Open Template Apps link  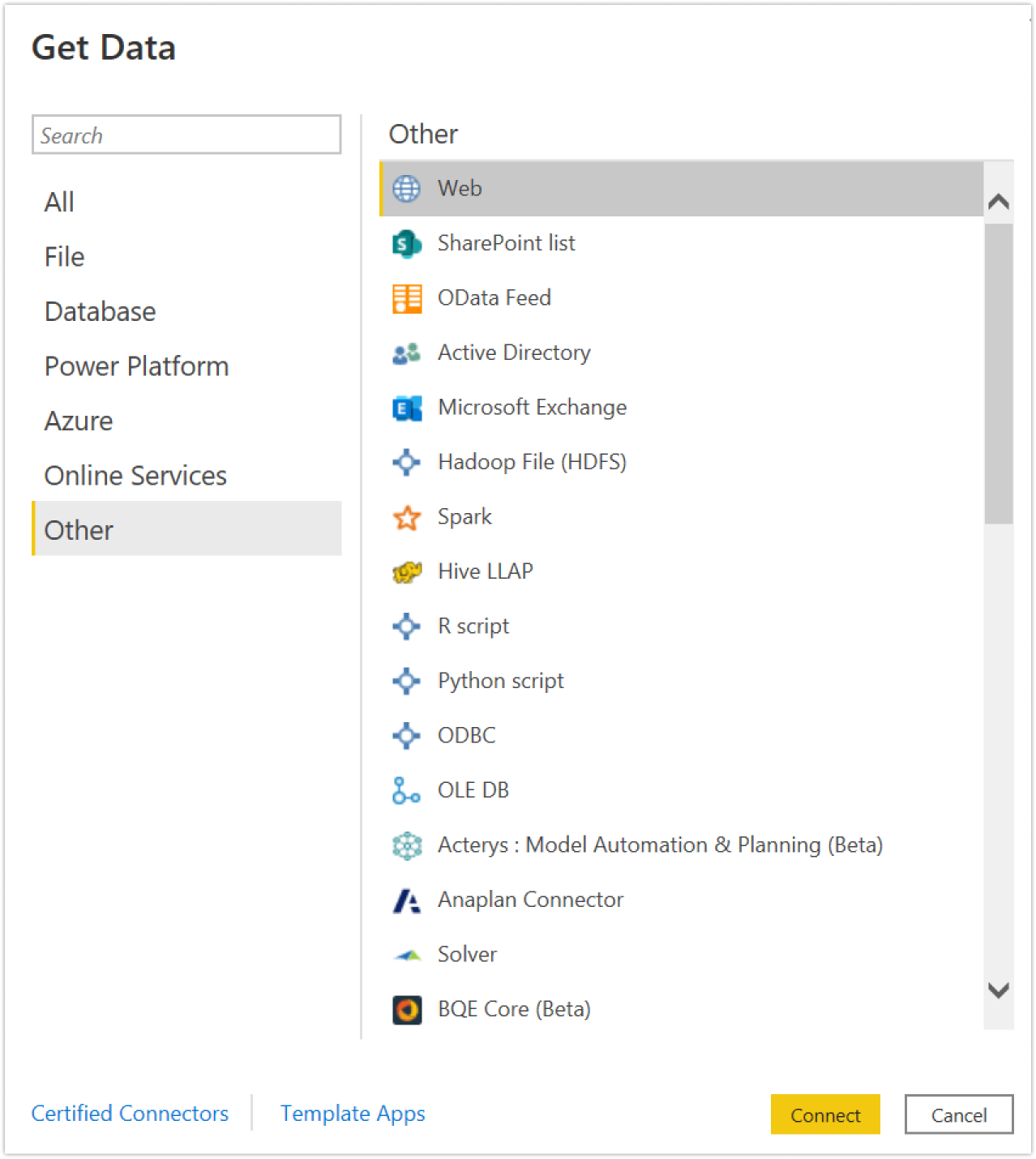[x=353, y=1114]
